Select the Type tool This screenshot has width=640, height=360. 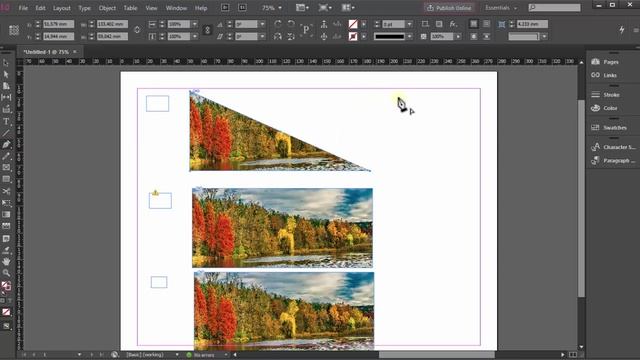(x=6, y=121)
